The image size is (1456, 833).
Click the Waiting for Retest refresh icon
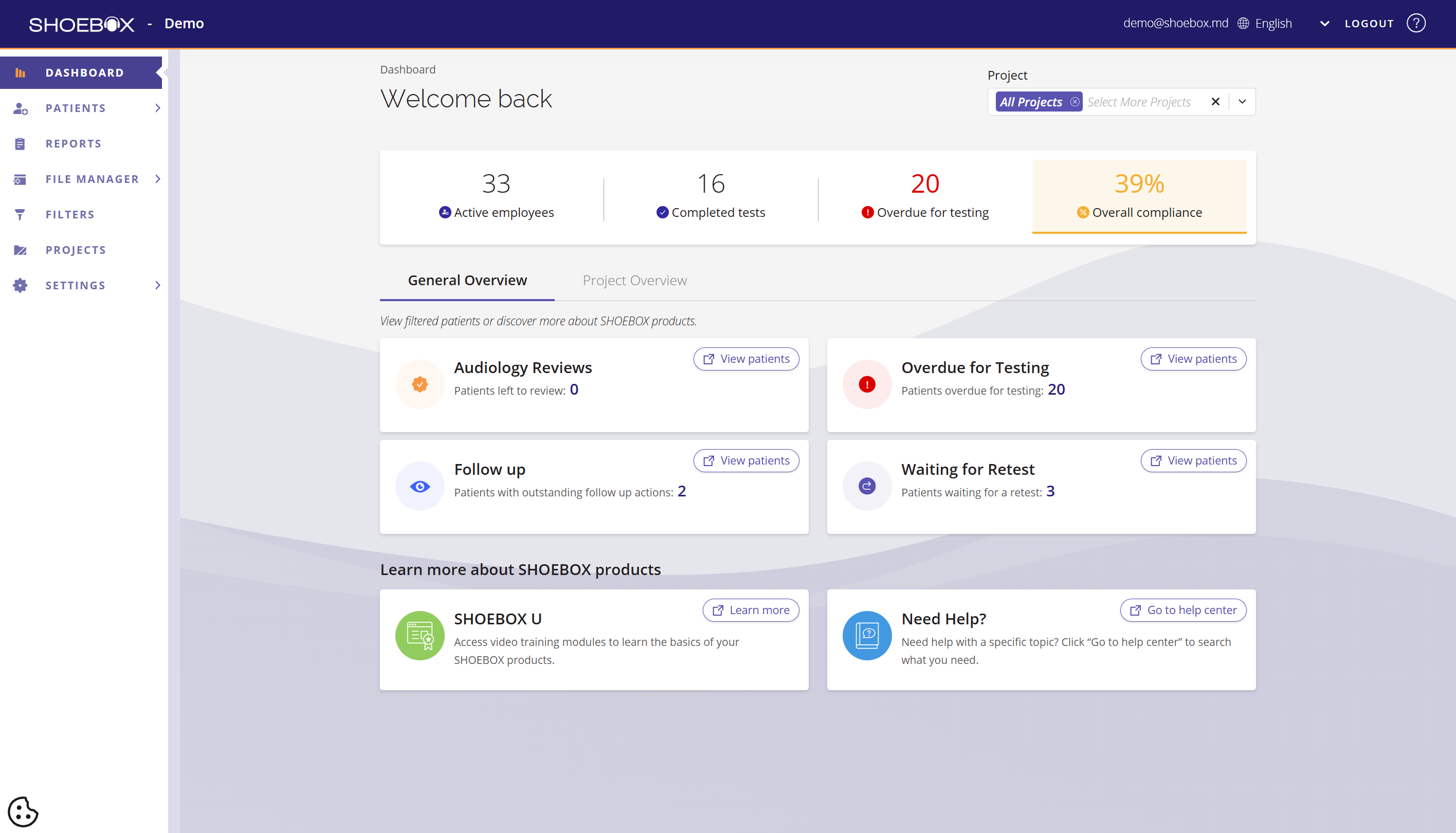(866, 486)
